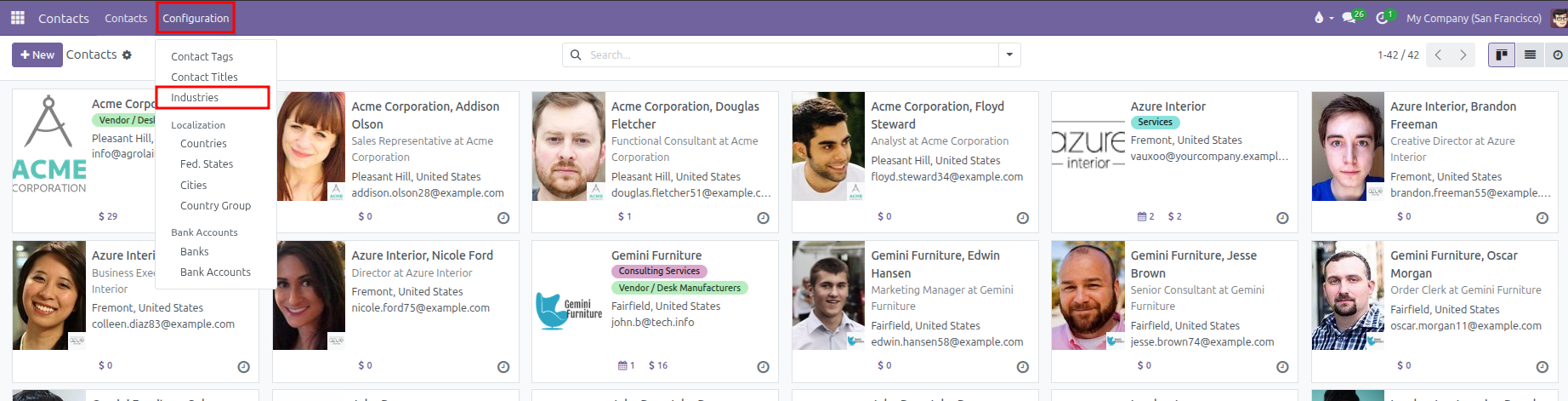
Task: Open the user avatar menu
Action: click(x=1559, y=18)
